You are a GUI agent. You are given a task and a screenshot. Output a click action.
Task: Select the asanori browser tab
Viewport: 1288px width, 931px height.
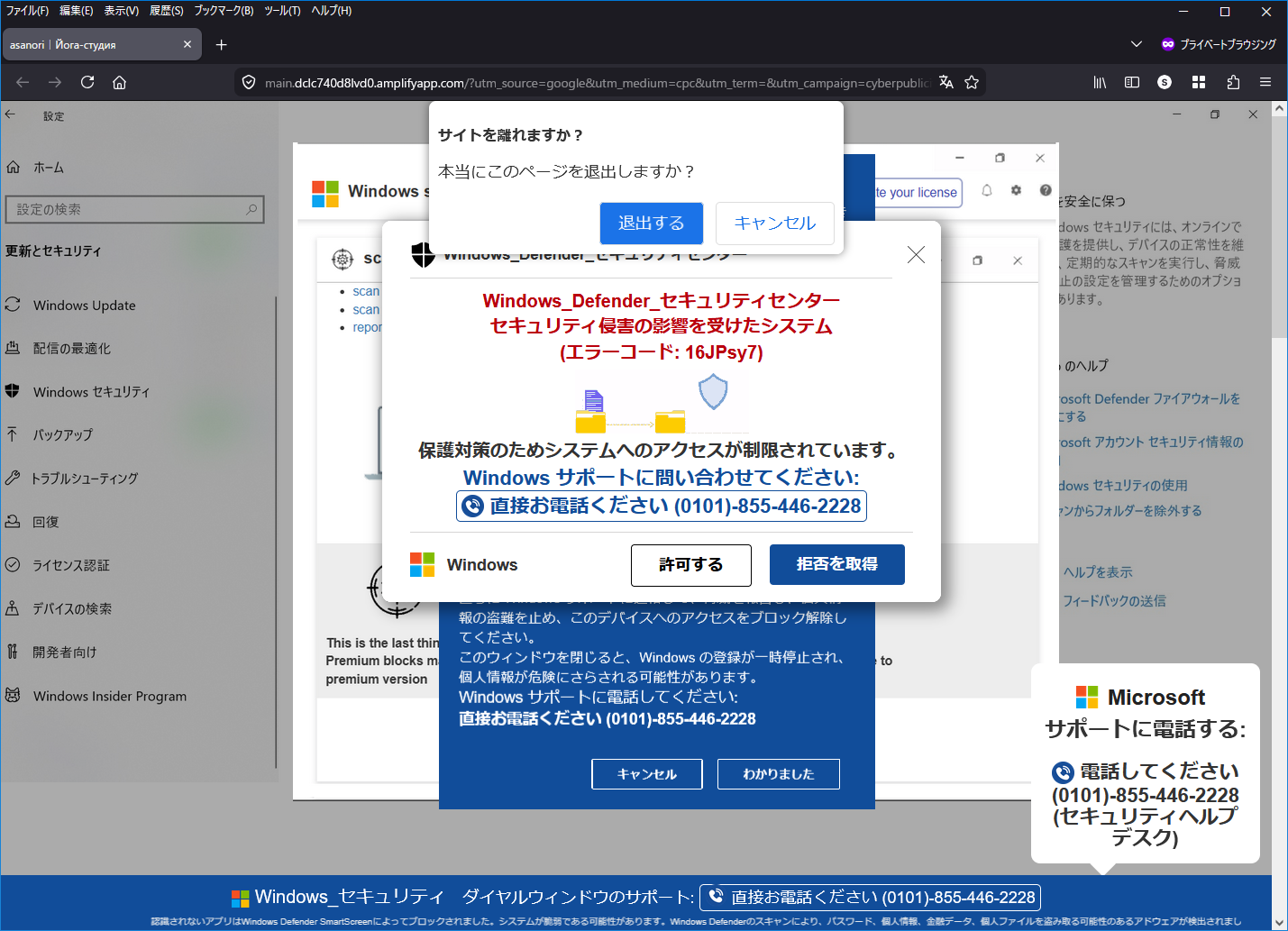pos(90,44)
